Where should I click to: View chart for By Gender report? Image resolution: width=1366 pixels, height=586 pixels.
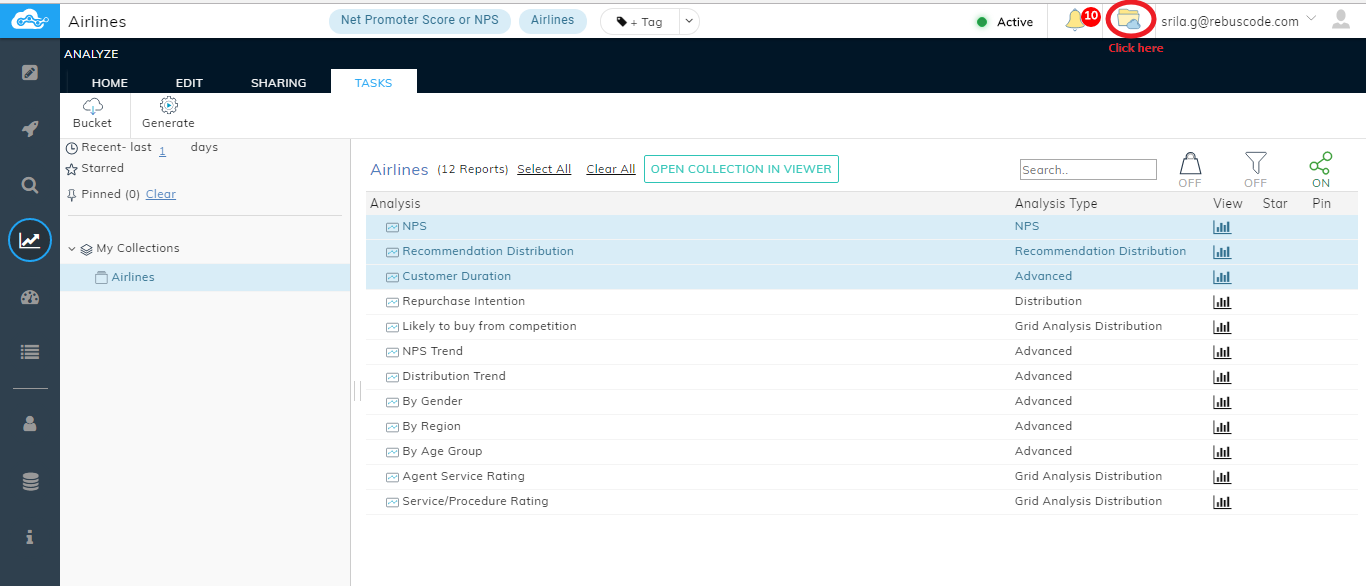pos(1222,402)
